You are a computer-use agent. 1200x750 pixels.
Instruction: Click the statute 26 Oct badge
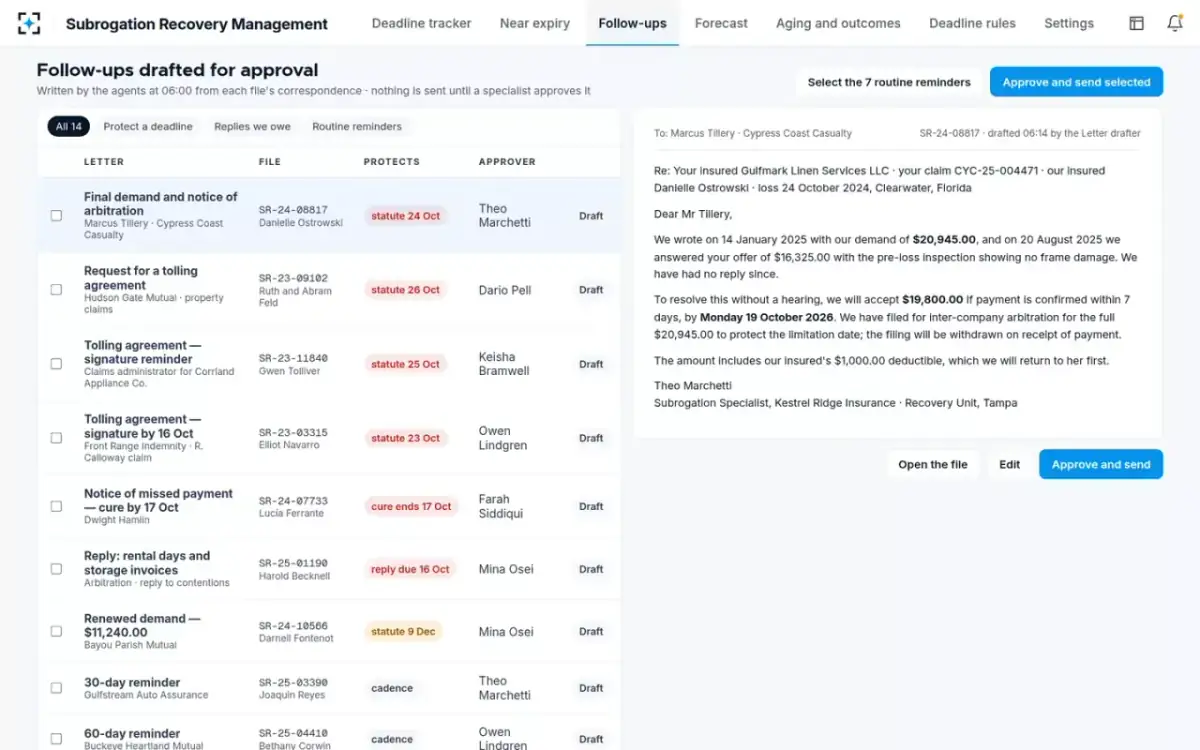tap(405, 290)
